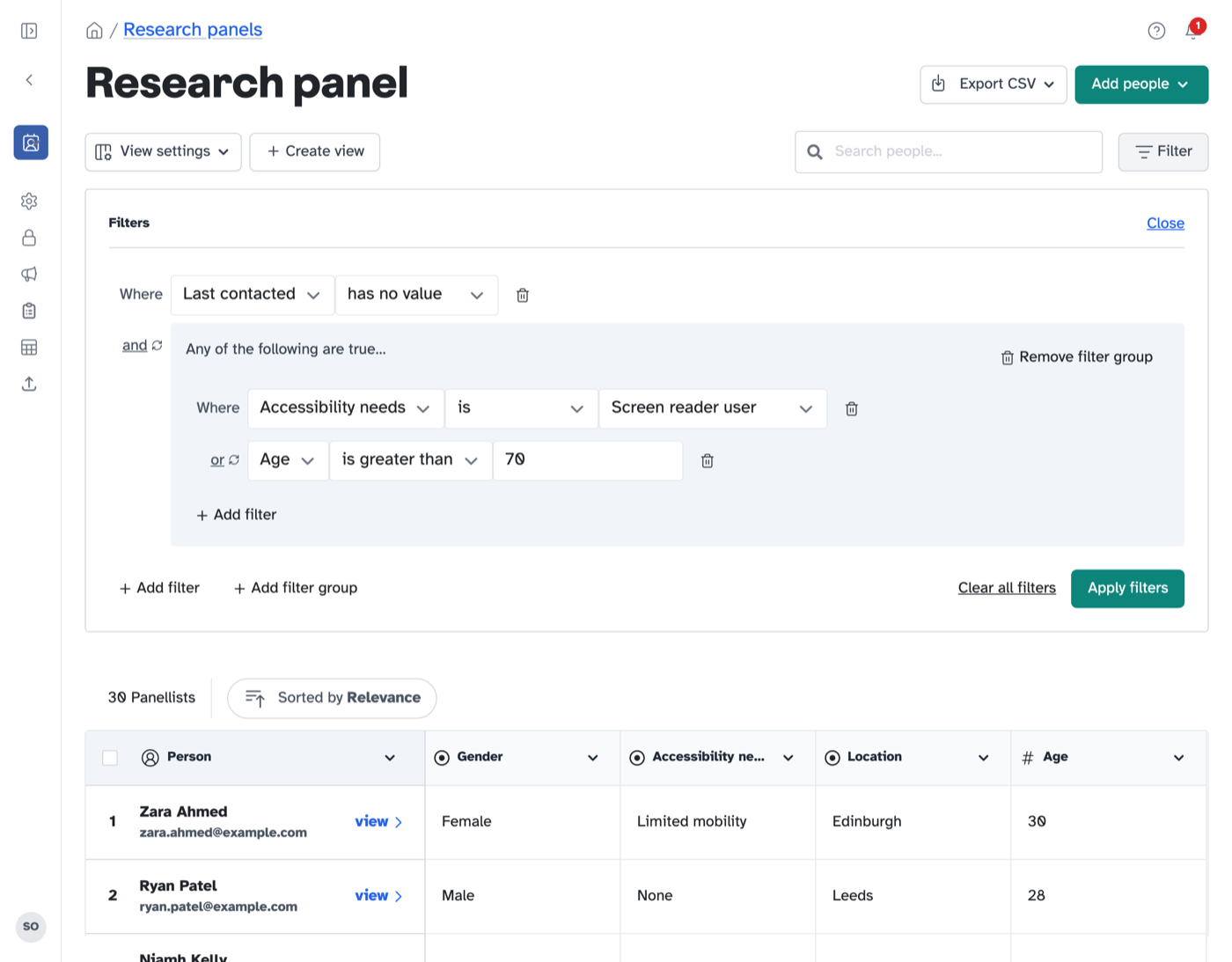Open the clipboard icon in sidebar

(x=29, y=311)
